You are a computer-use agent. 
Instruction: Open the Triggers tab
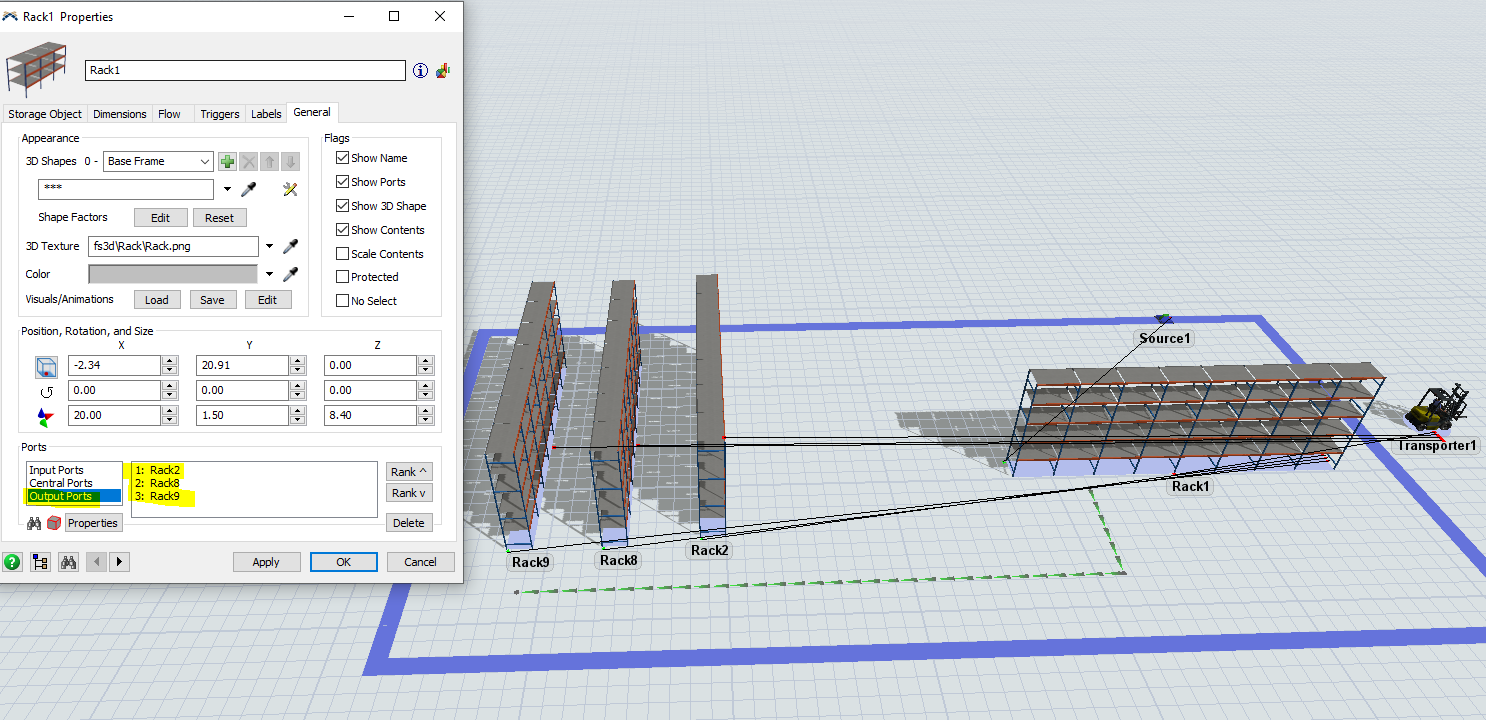[219, 114]
